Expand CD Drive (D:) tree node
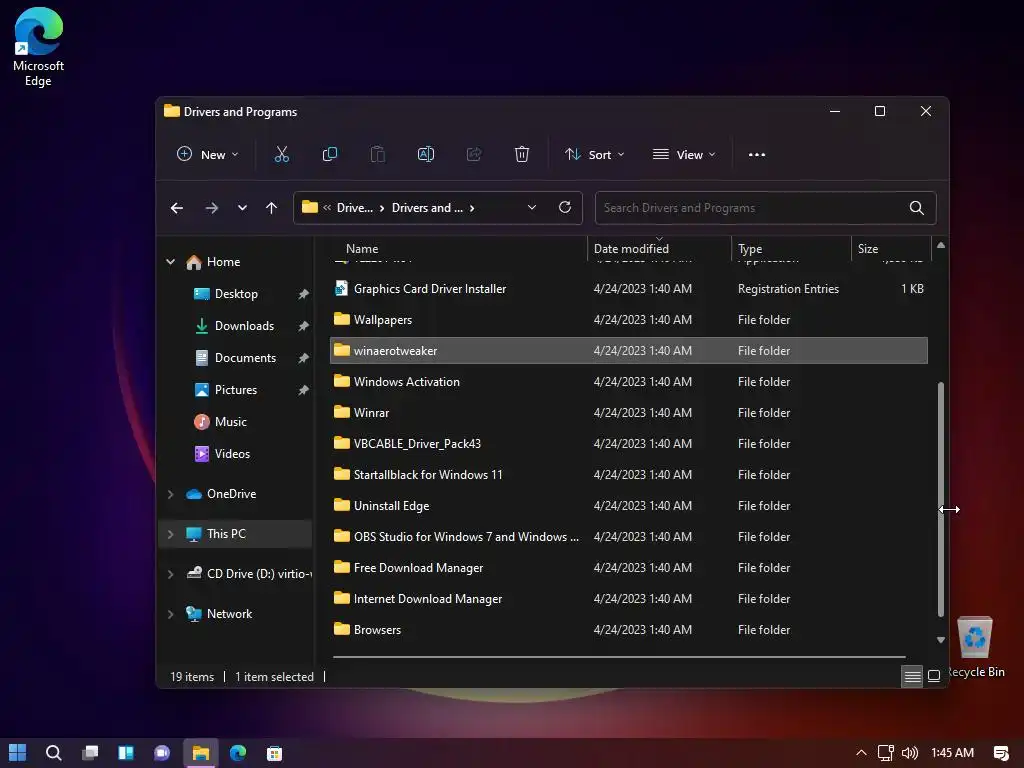 (x=170, y=574)
